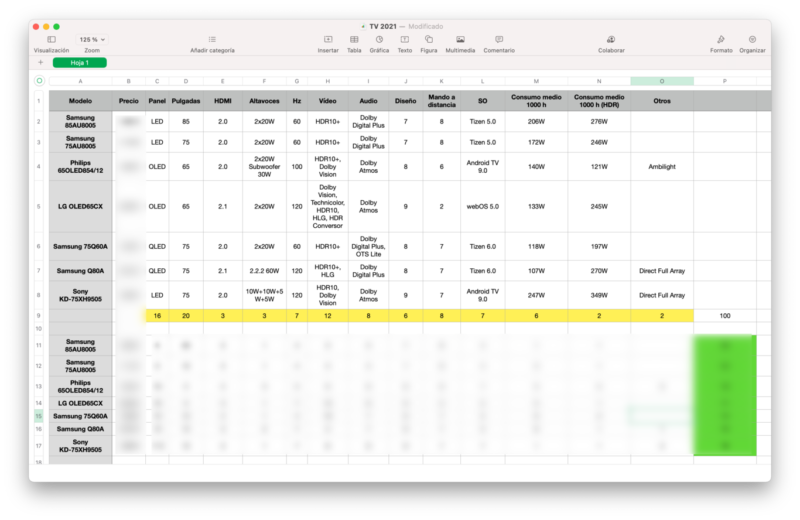Open the Insertar toolbar menu

pyautogui.click(x=328, y=40)
